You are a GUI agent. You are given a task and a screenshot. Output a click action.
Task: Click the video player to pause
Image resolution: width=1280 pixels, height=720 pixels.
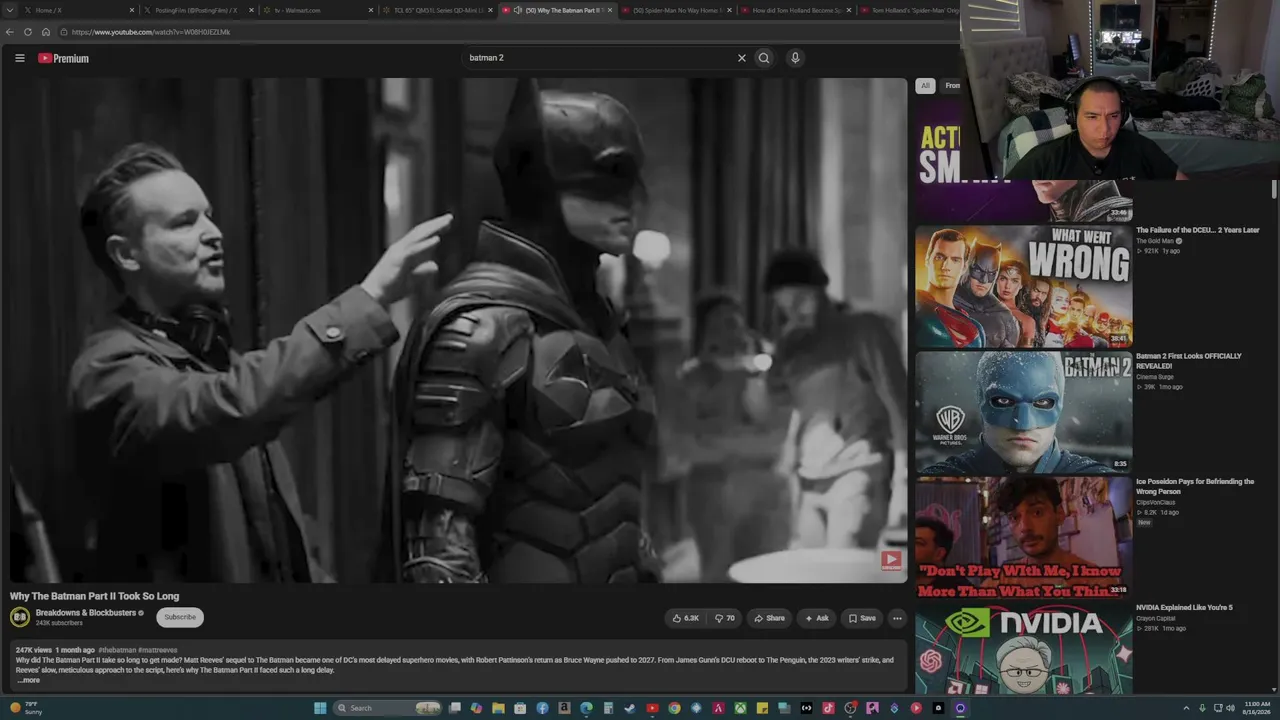[x=458, y=330]
